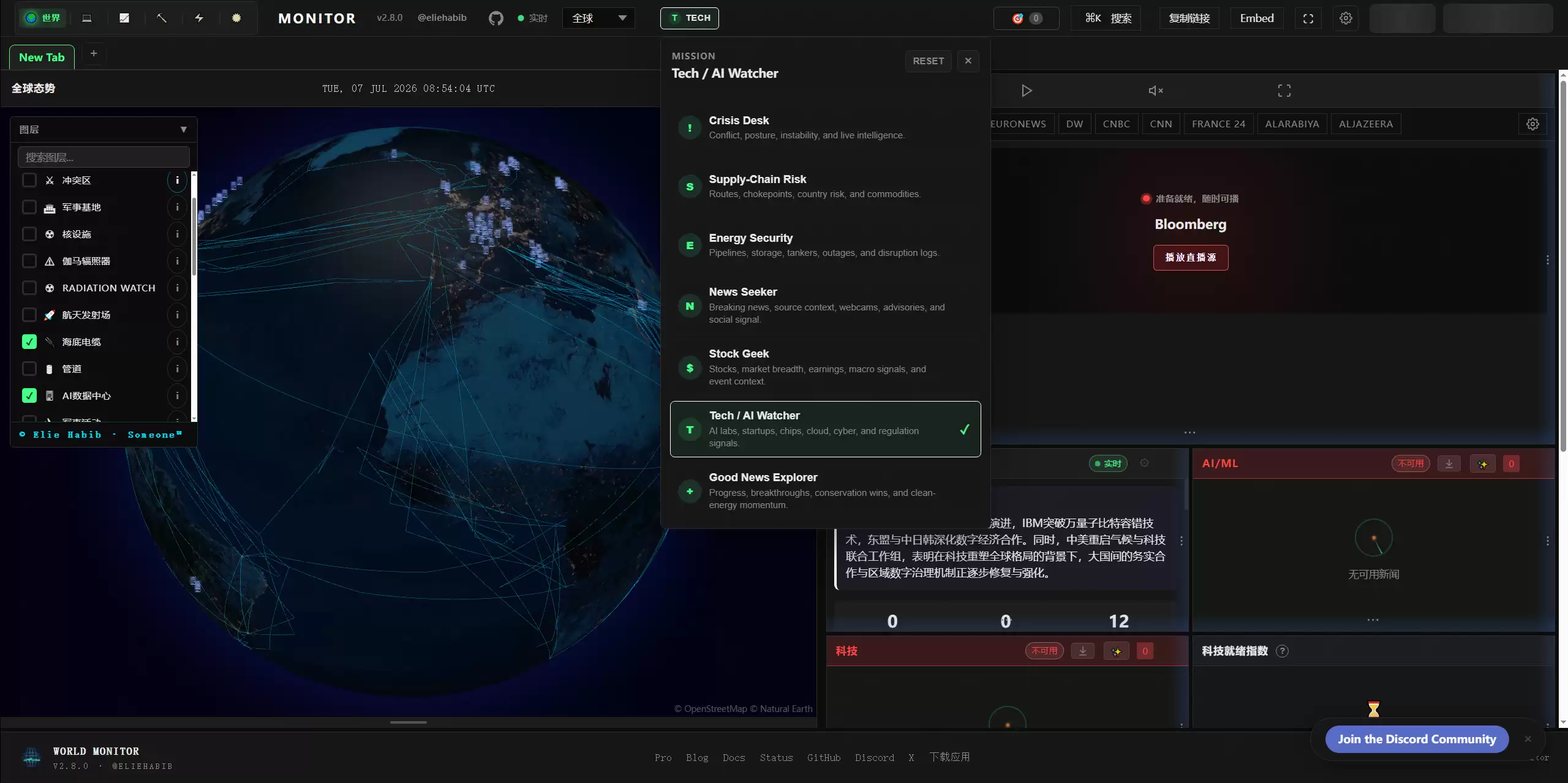Expand video player to fullscreen
Screen dimensions: 1568x783
click(x=1284, y=91)
